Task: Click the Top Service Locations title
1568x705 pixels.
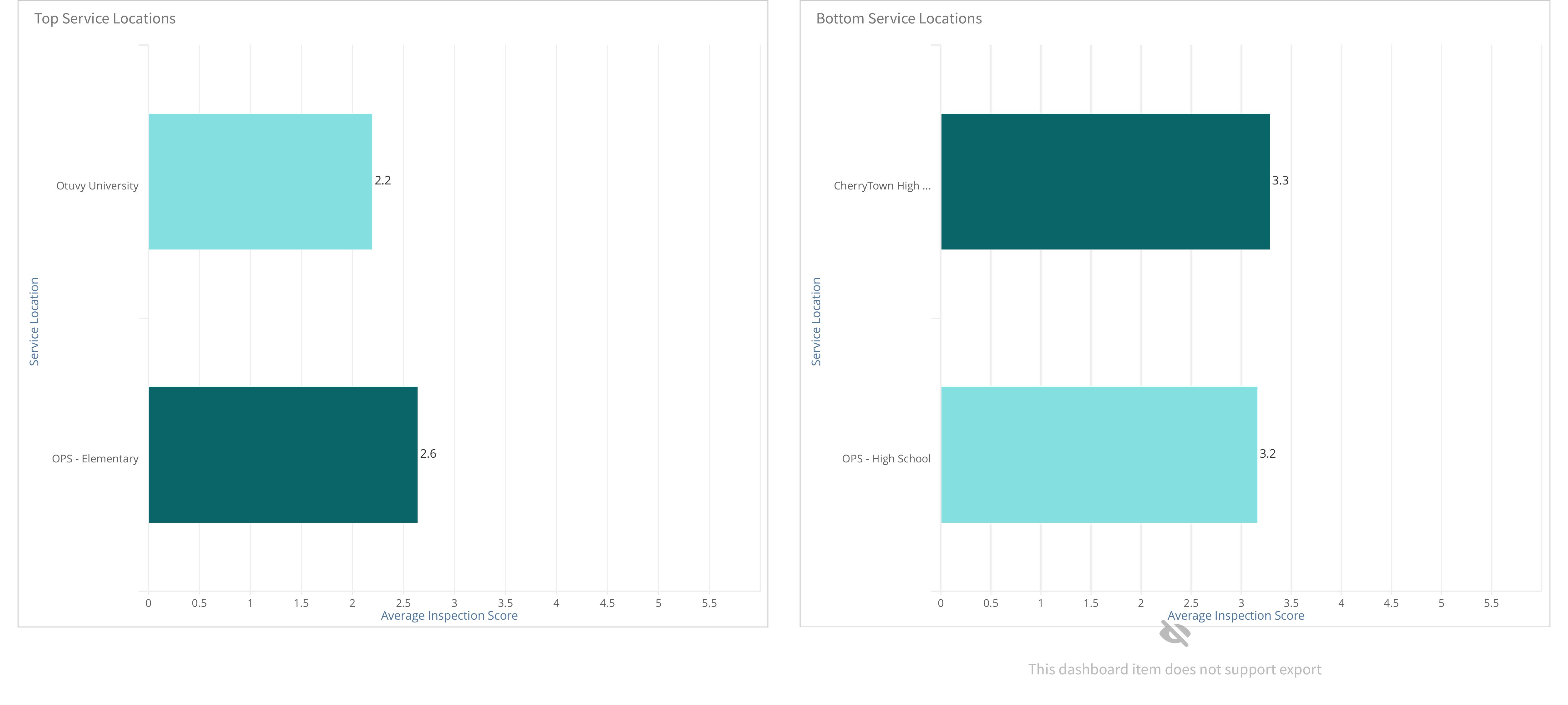Action: 105,19
